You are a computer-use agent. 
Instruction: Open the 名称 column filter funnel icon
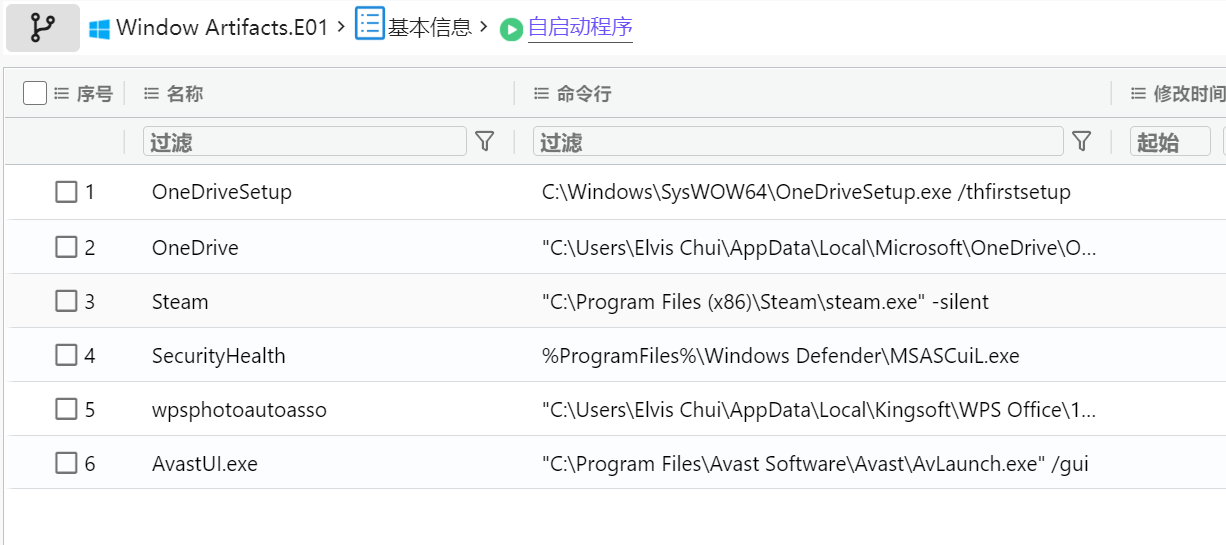tap(485, 141)
